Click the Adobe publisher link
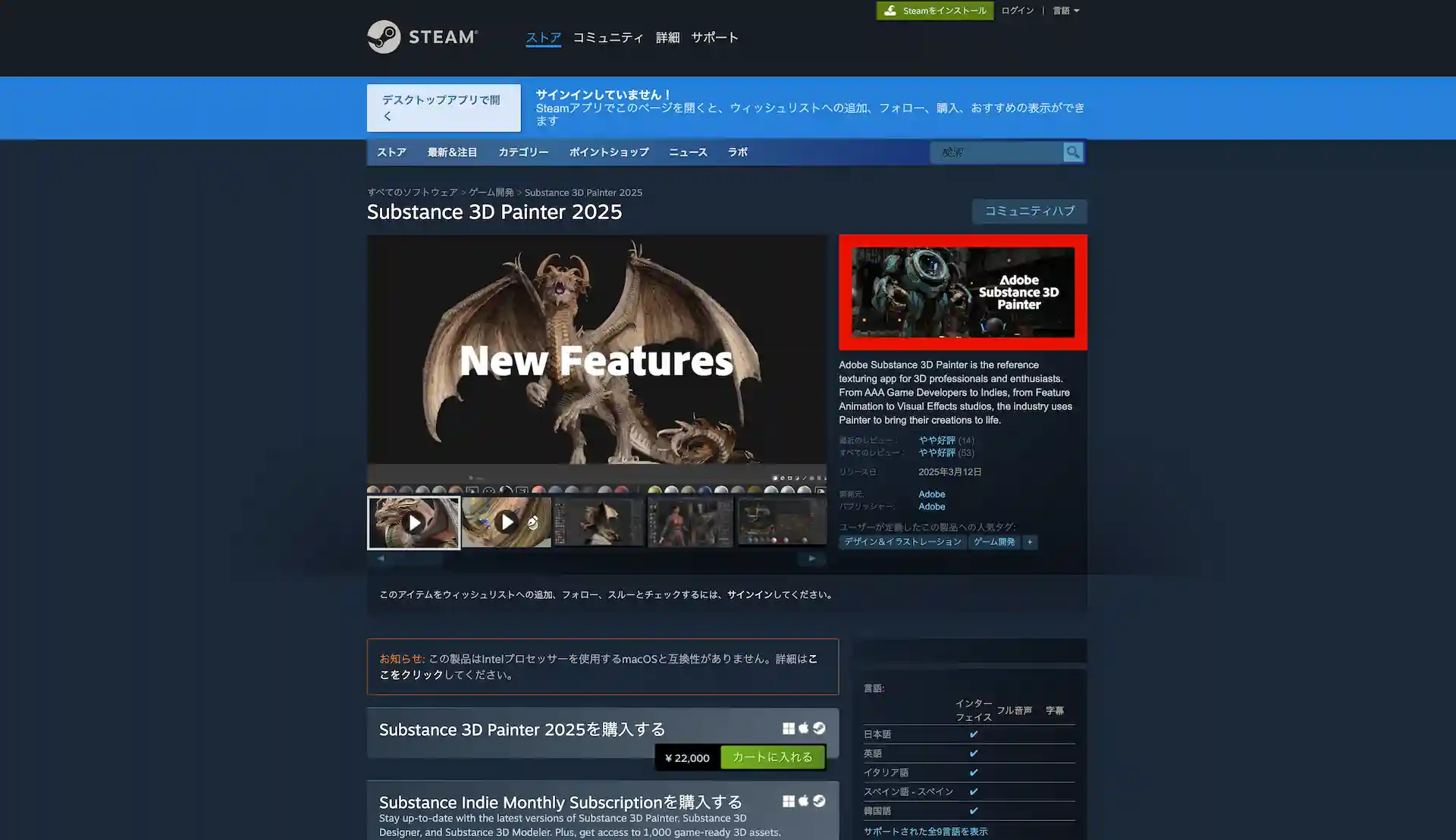This screenshot has height=840, width=1456. (932, 506)
